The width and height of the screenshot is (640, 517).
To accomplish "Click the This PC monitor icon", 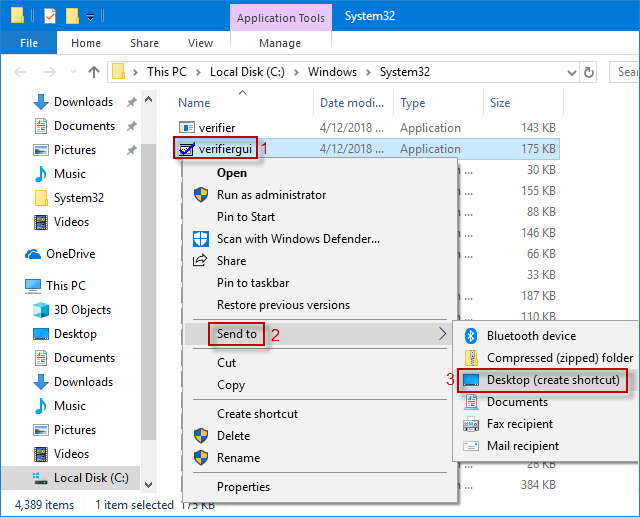I will point(33,286).
